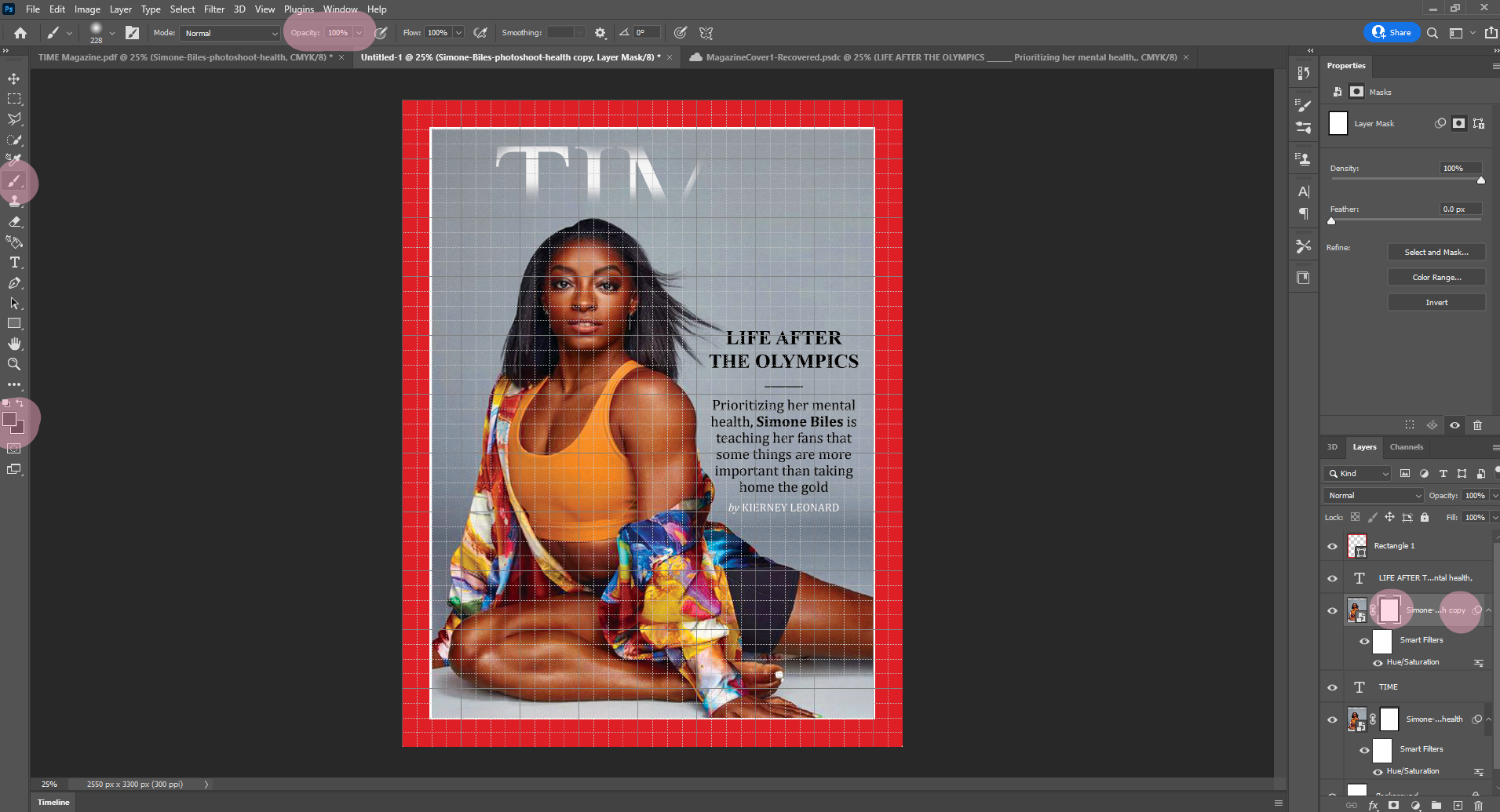
Task: Select the Rectangular Marquee tool
Action: point(14,99)
